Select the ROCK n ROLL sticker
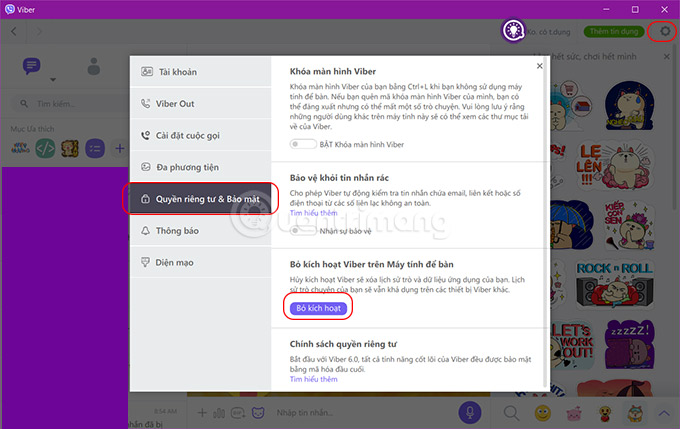 [614, 285]
